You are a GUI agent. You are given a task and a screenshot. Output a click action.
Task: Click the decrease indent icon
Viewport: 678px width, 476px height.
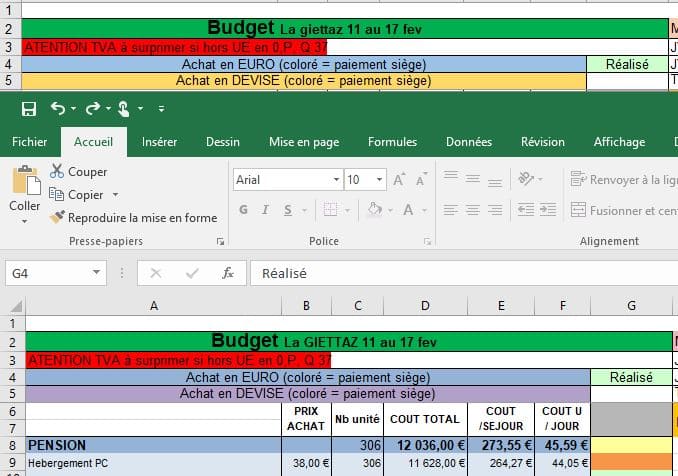coord(526,210)
